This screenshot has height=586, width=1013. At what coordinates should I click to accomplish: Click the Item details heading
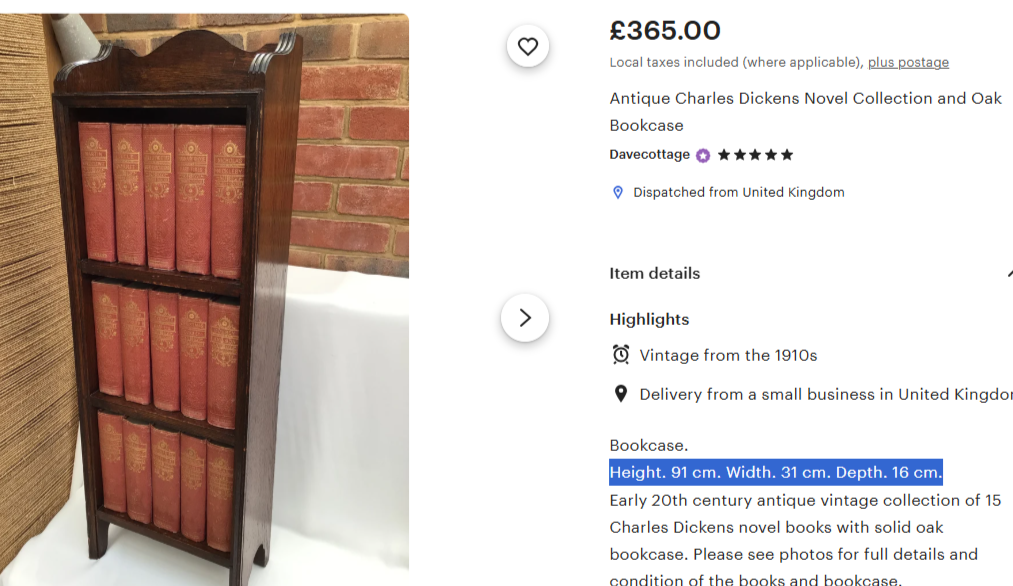(654, 273)
